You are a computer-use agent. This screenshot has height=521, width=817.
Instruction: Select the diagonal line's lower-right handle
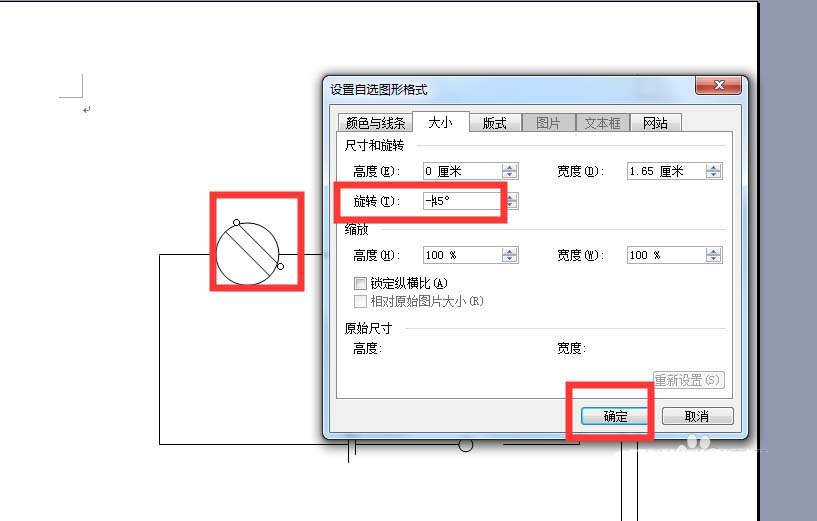pos(280,266)
